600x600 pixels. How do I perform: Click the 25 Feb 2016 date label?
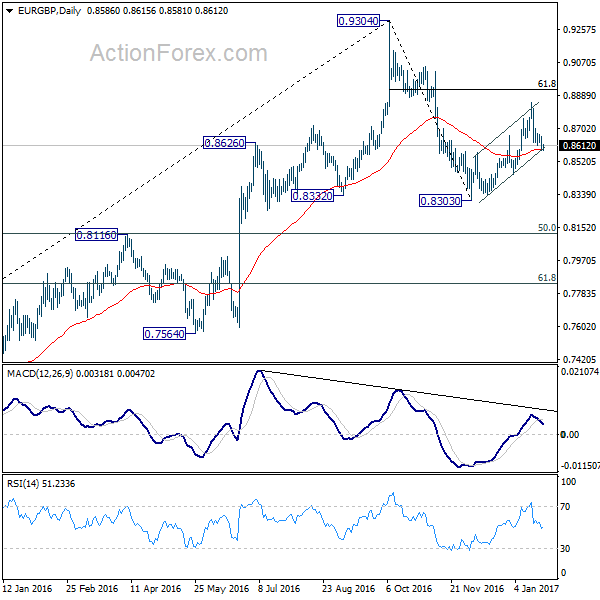[92, 588]
